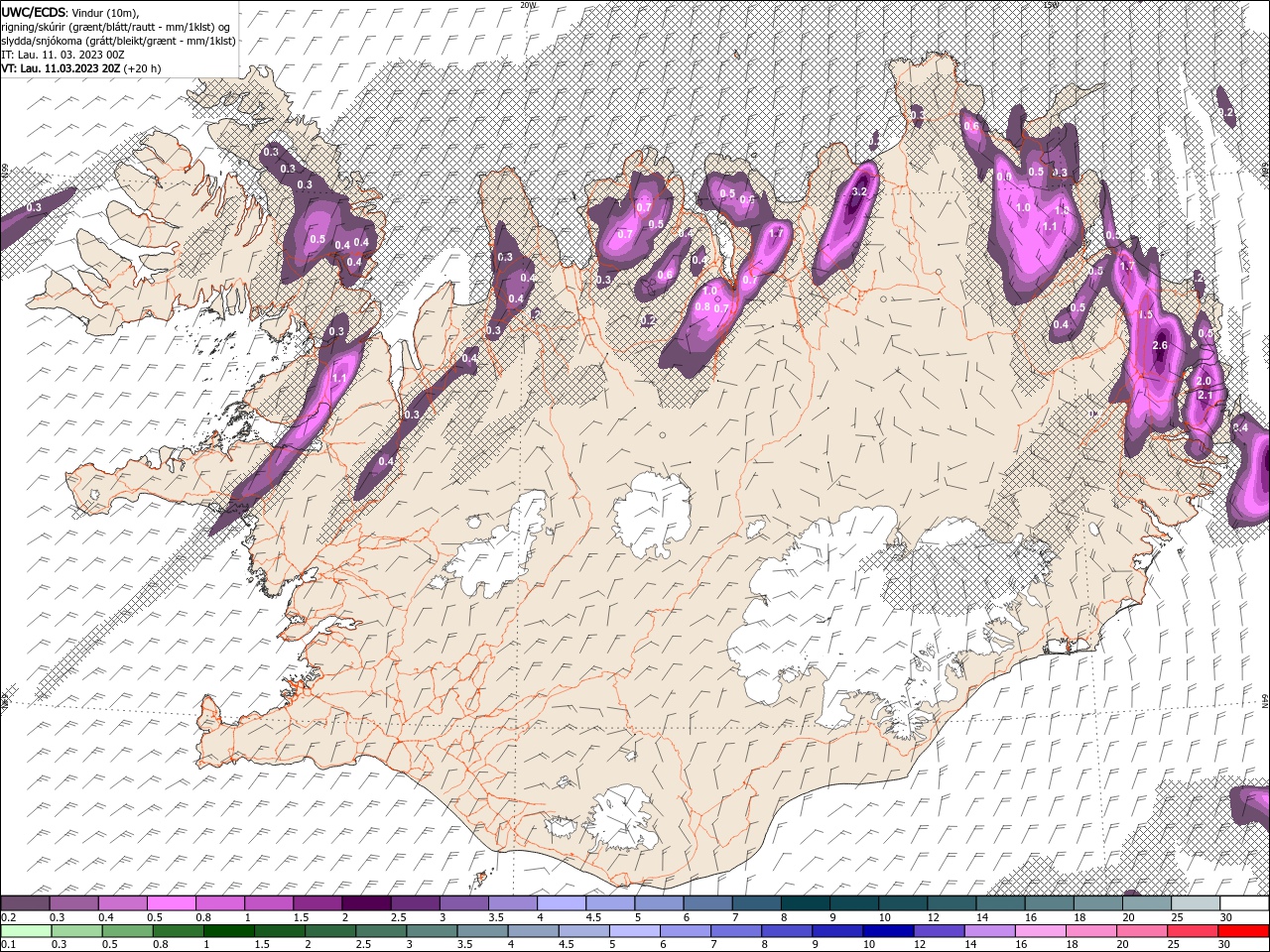
Task: Pick darkest green swatch between 1 and 1.5
Action: pyautogui.click(x=228, y=931)
